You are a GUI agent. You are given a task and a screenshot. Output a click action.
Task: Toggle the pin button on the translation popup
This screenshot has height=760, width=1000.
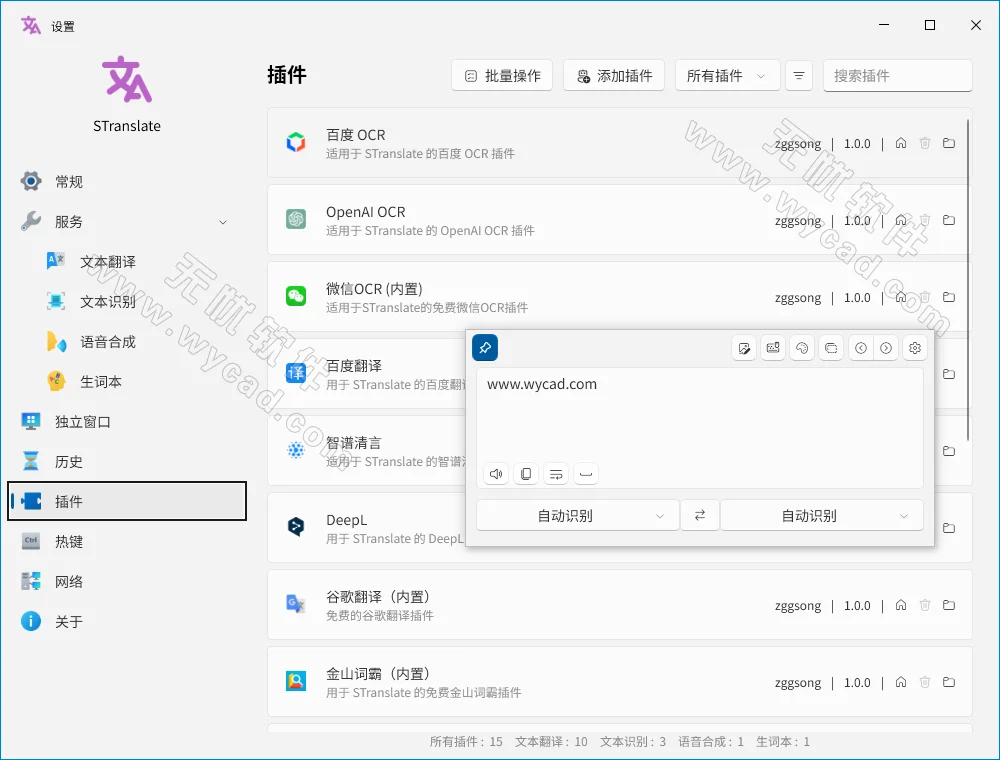[484, 347]
